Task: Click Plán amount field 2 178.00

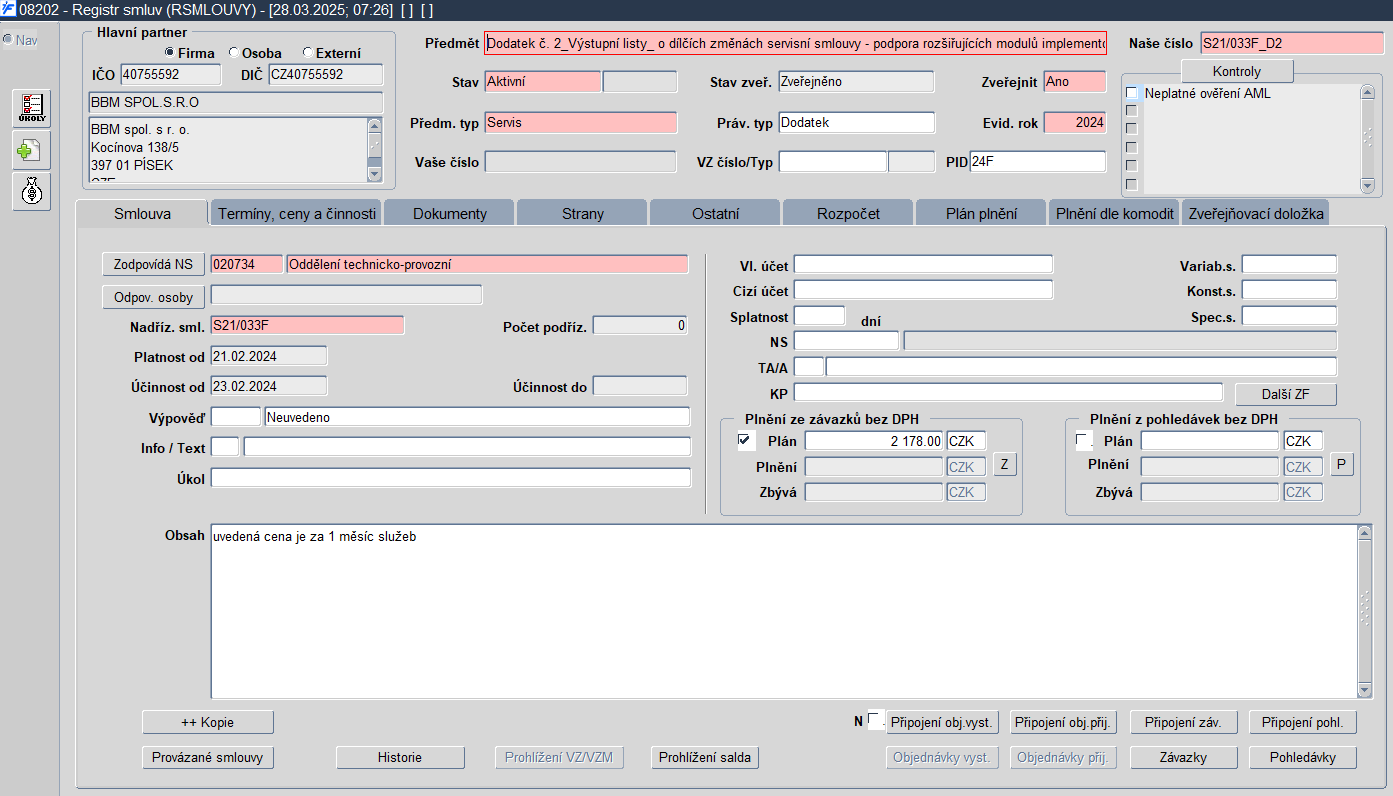Action: pyautogui.click(x=874, y=441)
